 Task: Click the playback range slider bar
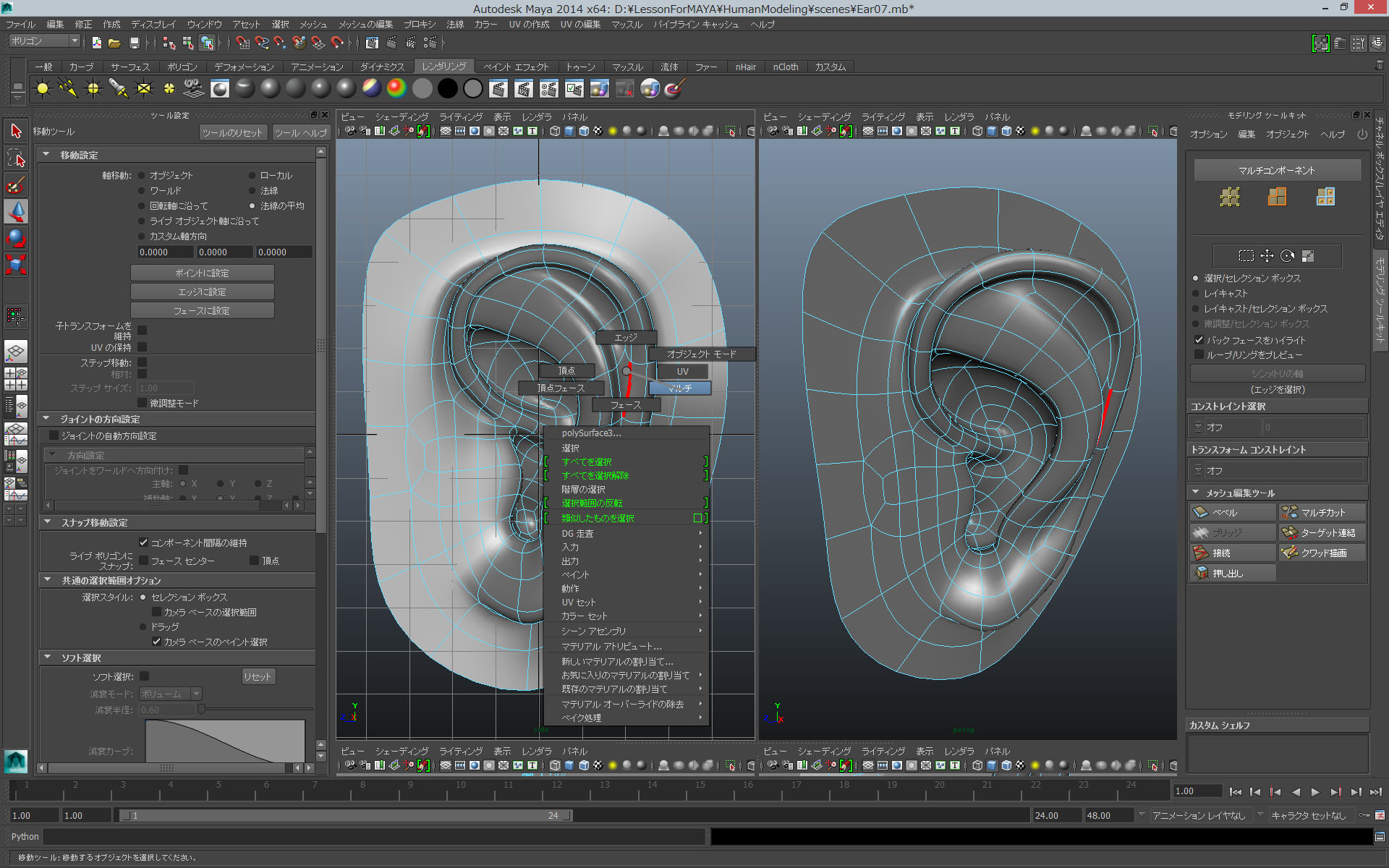346,815
